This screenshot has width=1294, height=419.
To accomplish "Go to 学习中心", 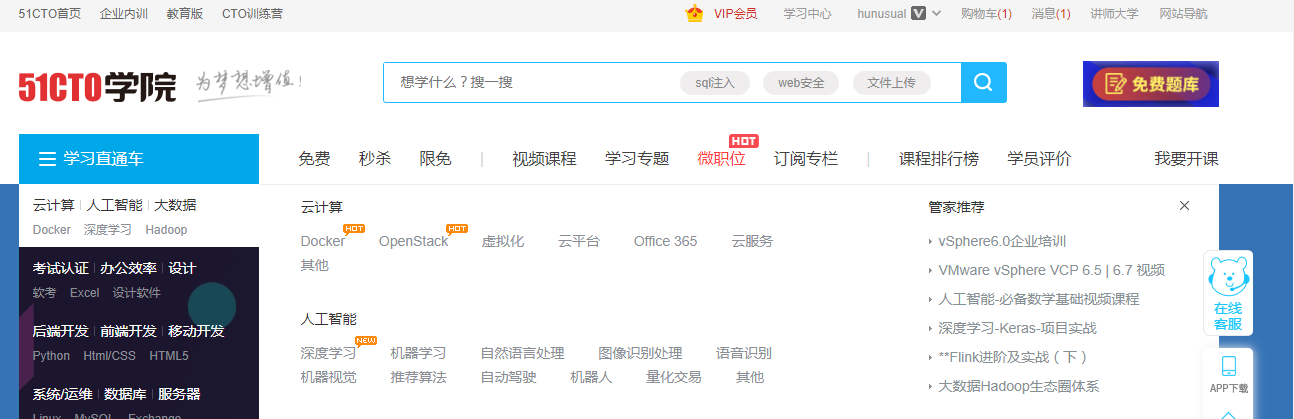I will point(807,14).
